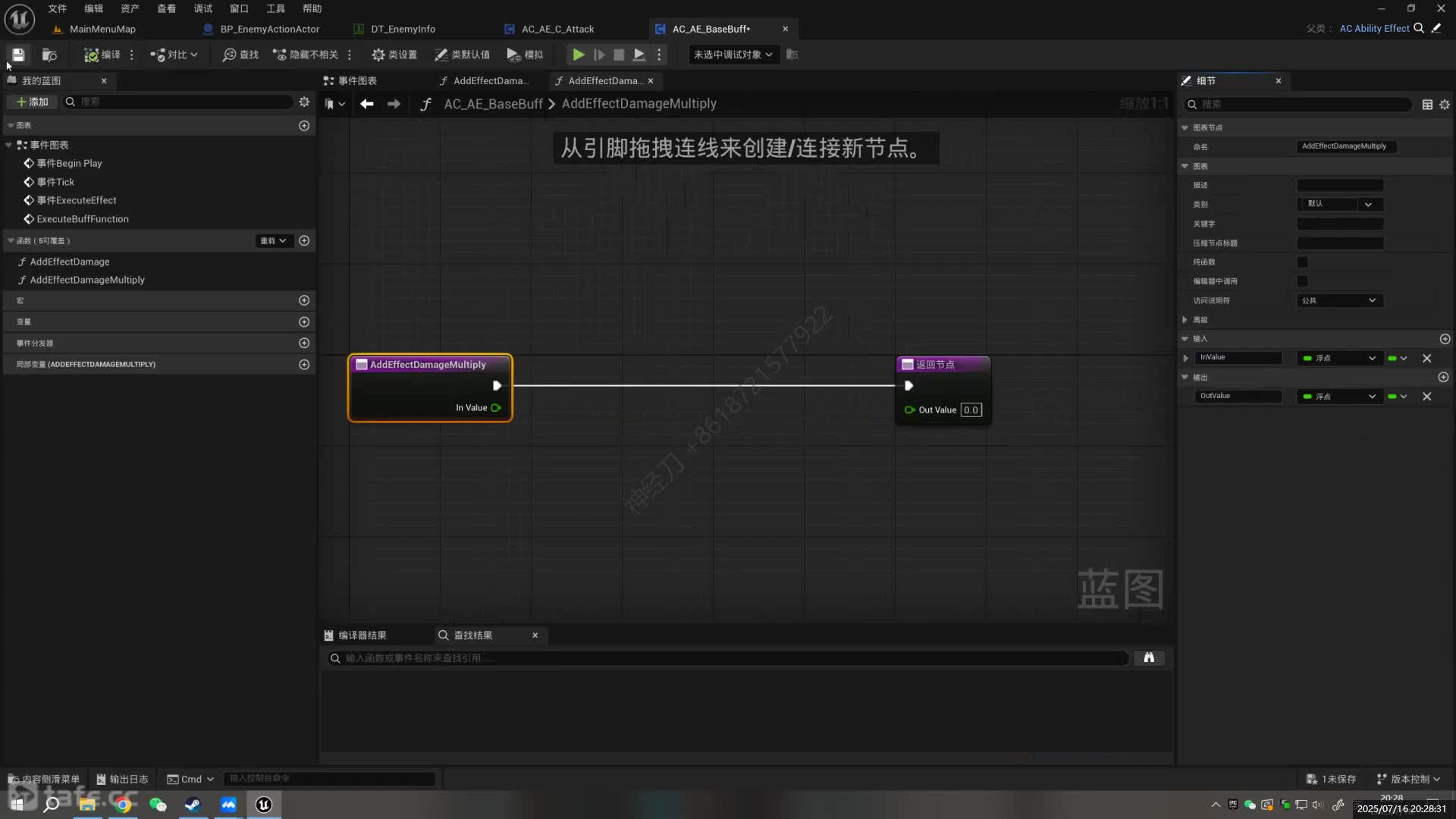Screen dimensions: 1456x819
Task: Switch to the AC_AE_C_Attack tab
Action: pyautogui.click(x=557, y=29)
